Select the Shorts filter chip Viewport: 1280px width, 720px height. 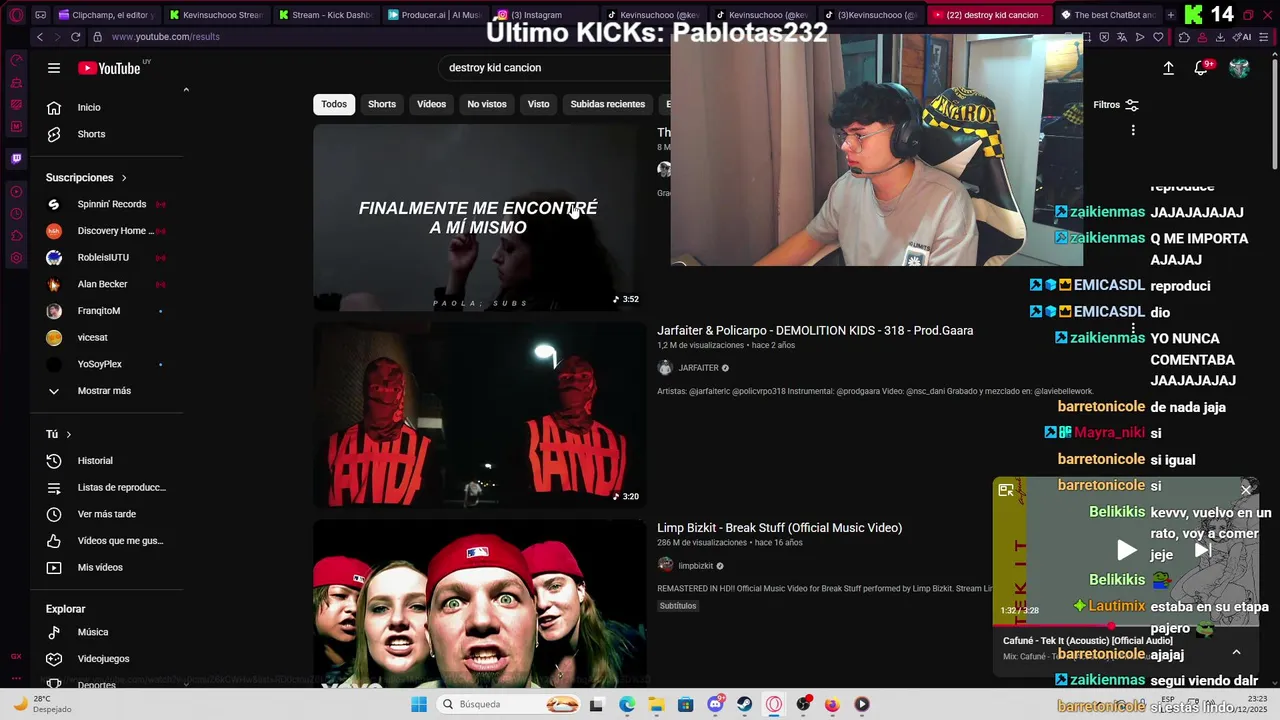coord(382,104)
